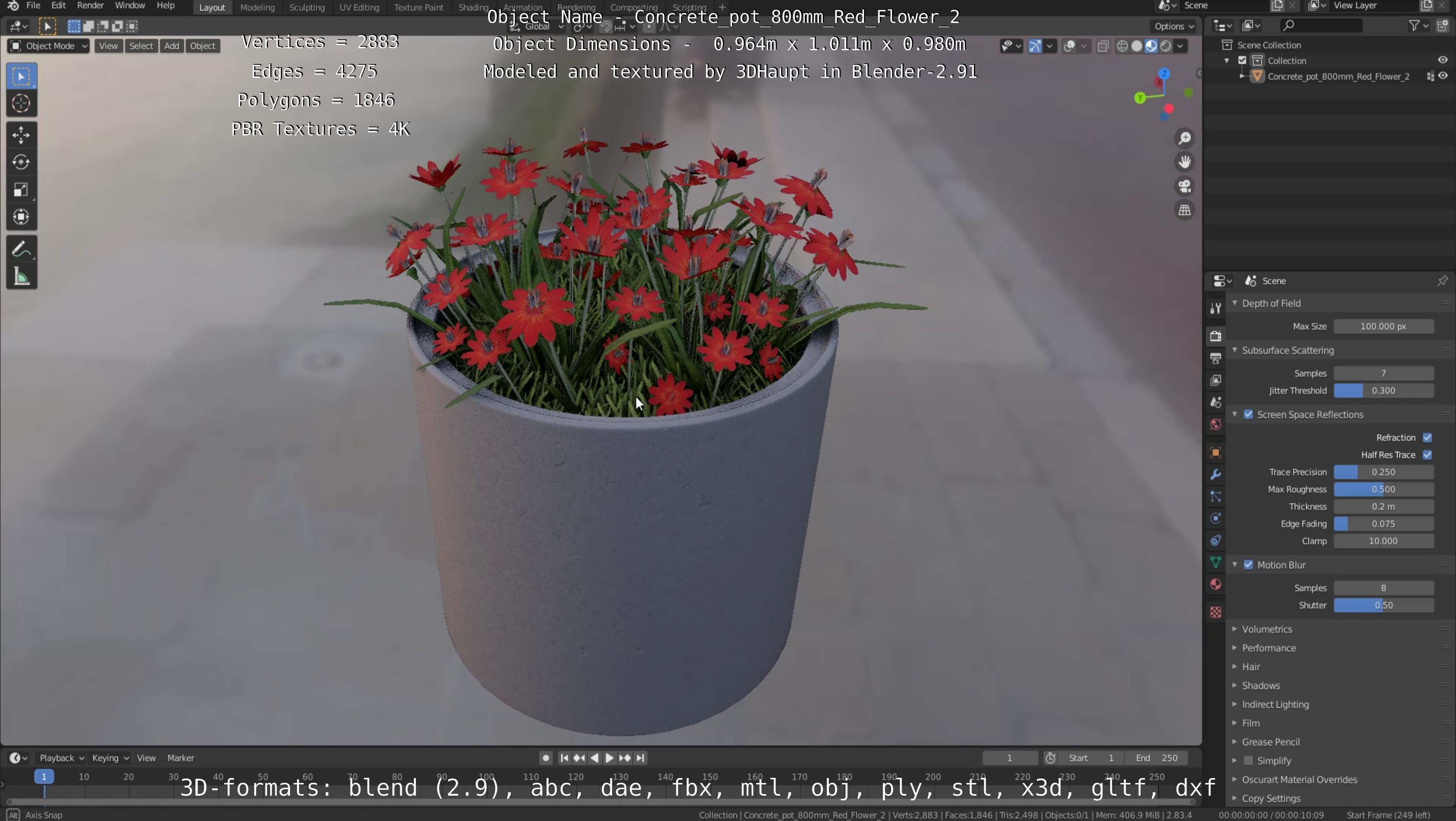The height and width of the screenshot is (821, 1456).
Task: Open the Object properties tab
Action: tap(1215, 453)
